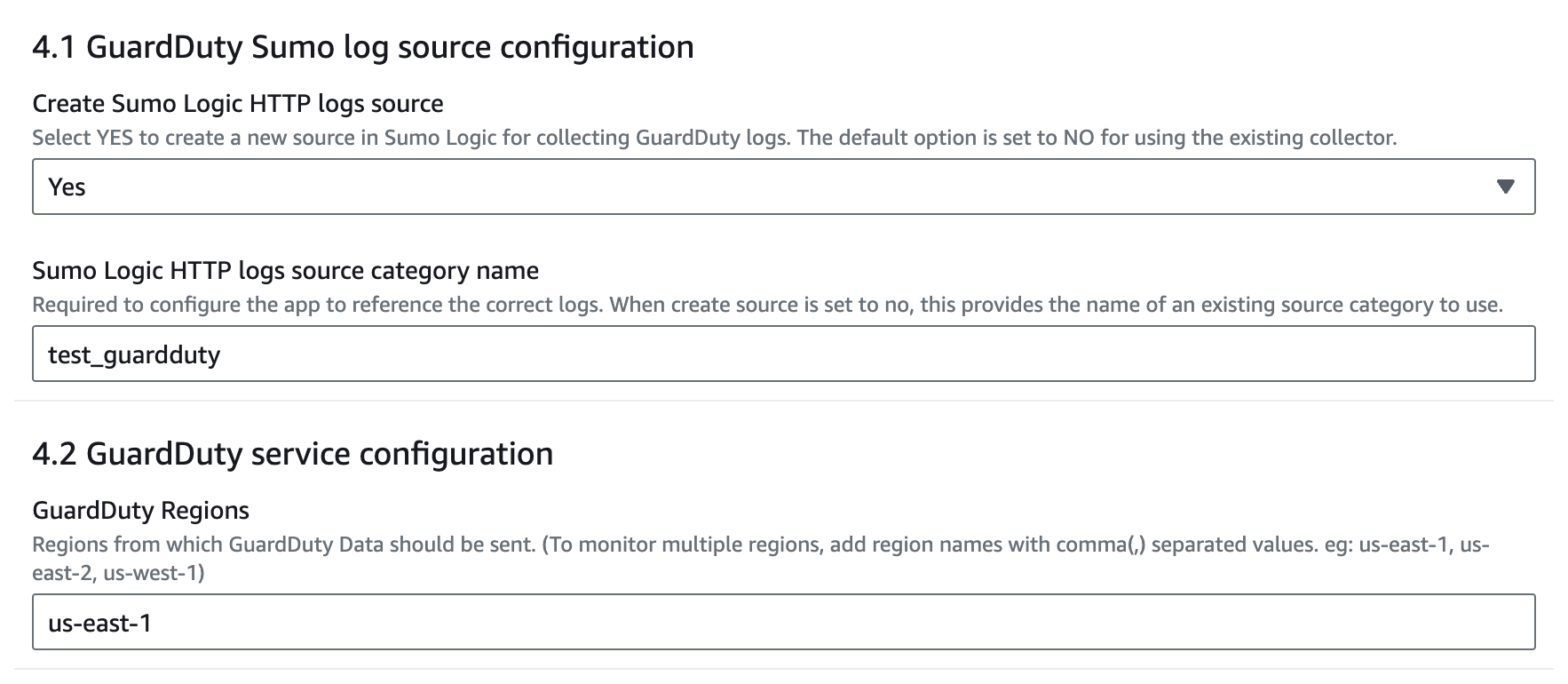Click the 'GuardDuty Regions' label
The width and height of the screenshot is (1568, 684).
(x=140, y=511)
